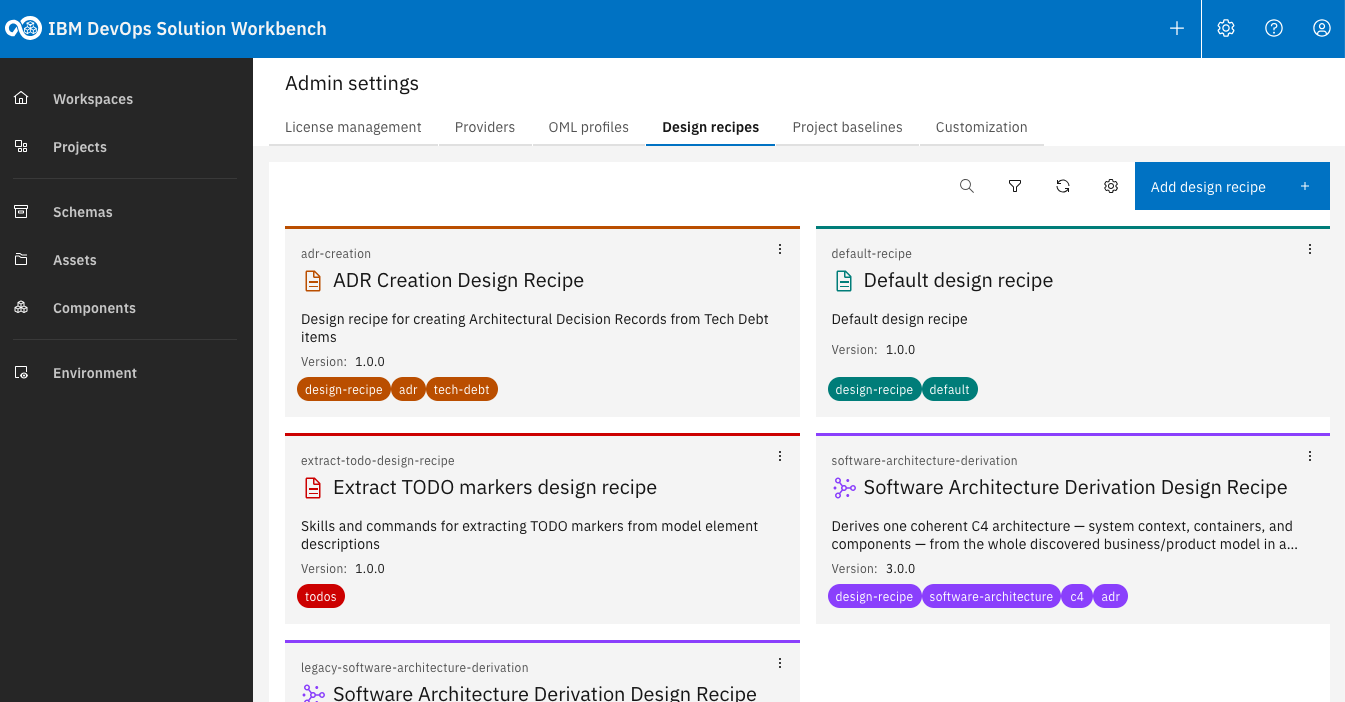The image size is (1345, 702).
Task: Open the filter funnel in recipes toolbar
Action: click(x=1015, y=186)
